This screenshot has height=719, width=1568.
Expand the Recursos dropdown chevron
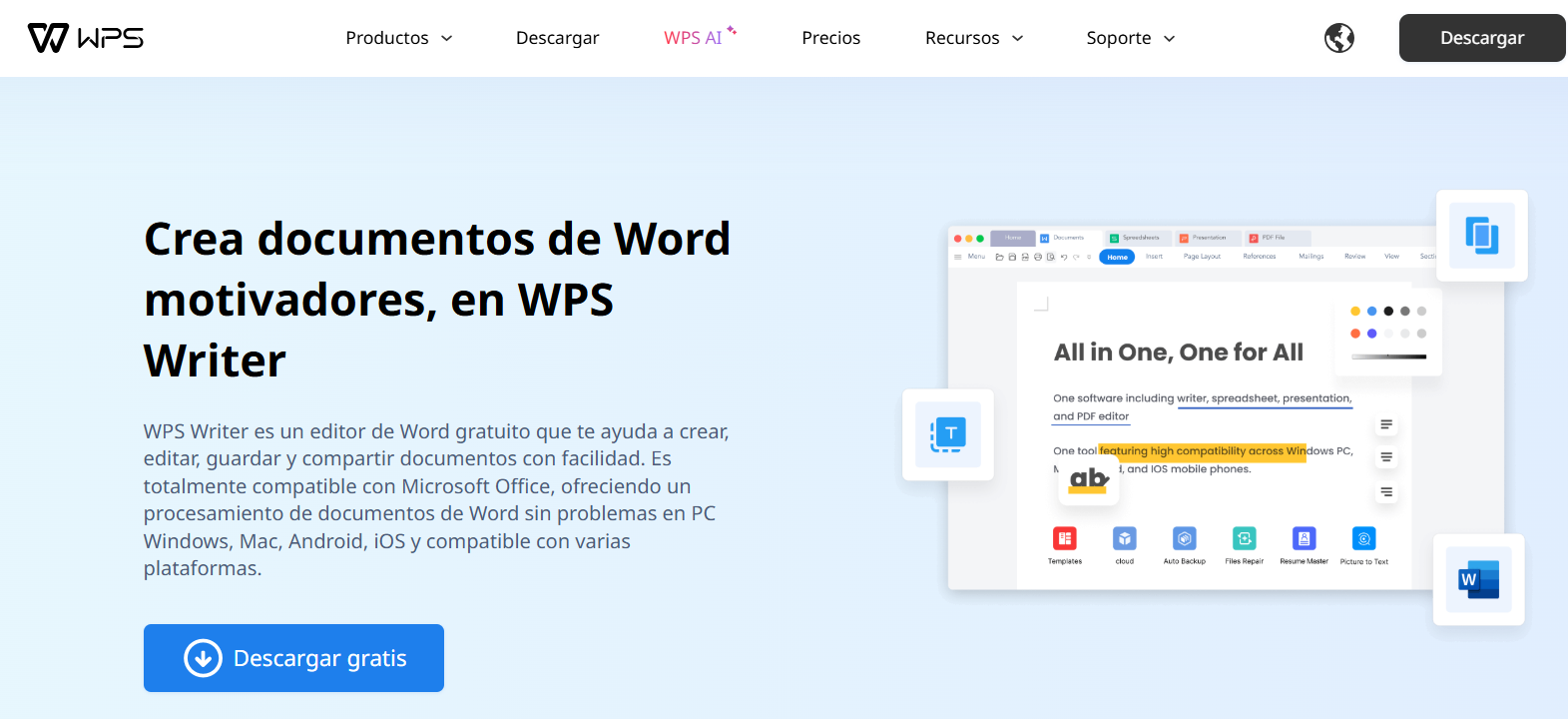pyautogui.click(x=1018, y=39)
